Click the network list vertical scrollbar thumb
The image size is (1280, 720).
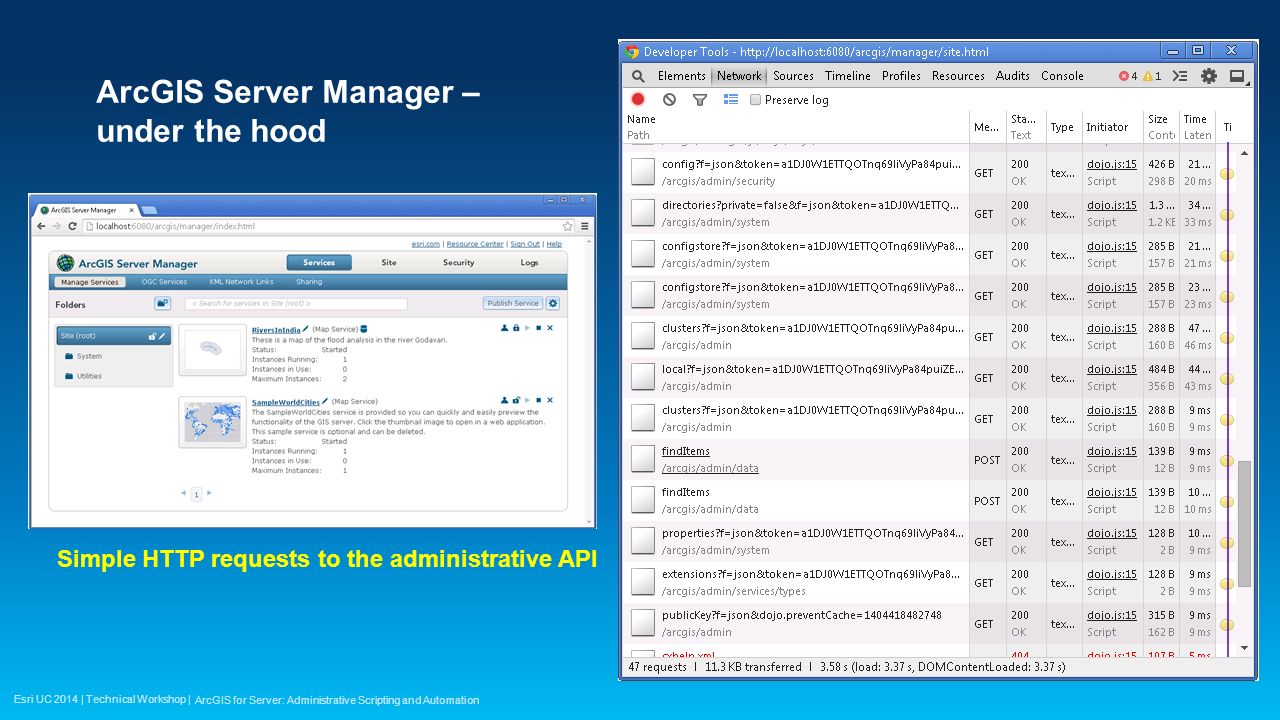[x=1245, y=522]
